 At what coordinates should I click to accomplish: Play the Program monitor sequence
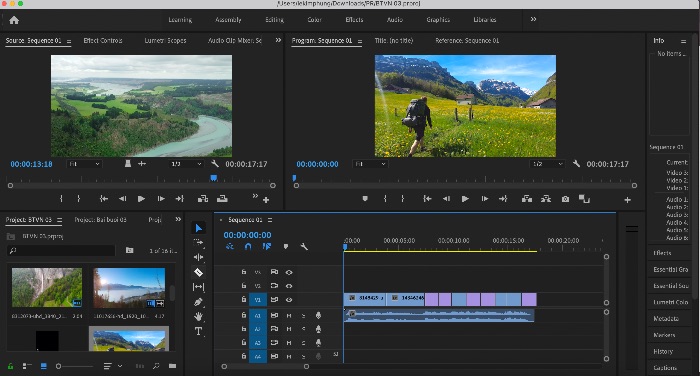[x=465, y=199]
